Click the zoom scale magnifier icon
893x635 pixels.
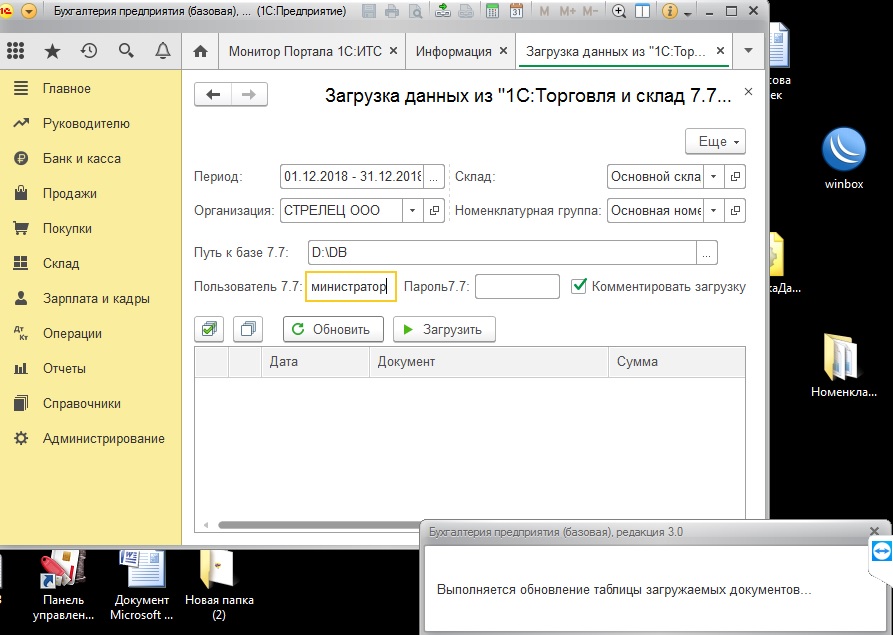pos(619,11)
